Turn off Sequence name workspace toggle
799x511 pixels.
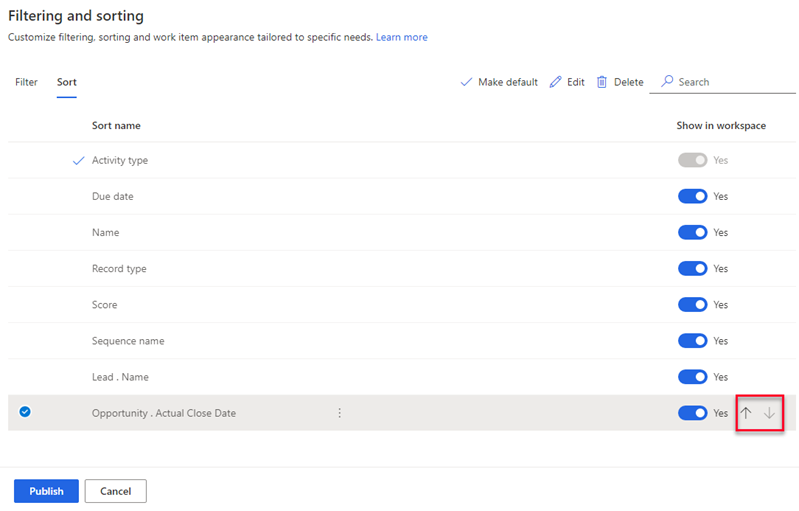click(x=693, y=341)
